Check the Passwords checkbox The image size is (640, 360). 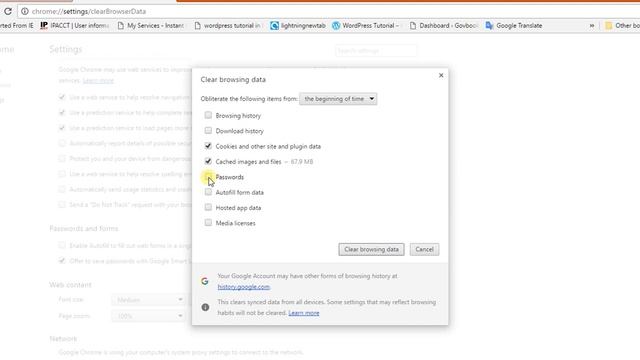point(208,176)
